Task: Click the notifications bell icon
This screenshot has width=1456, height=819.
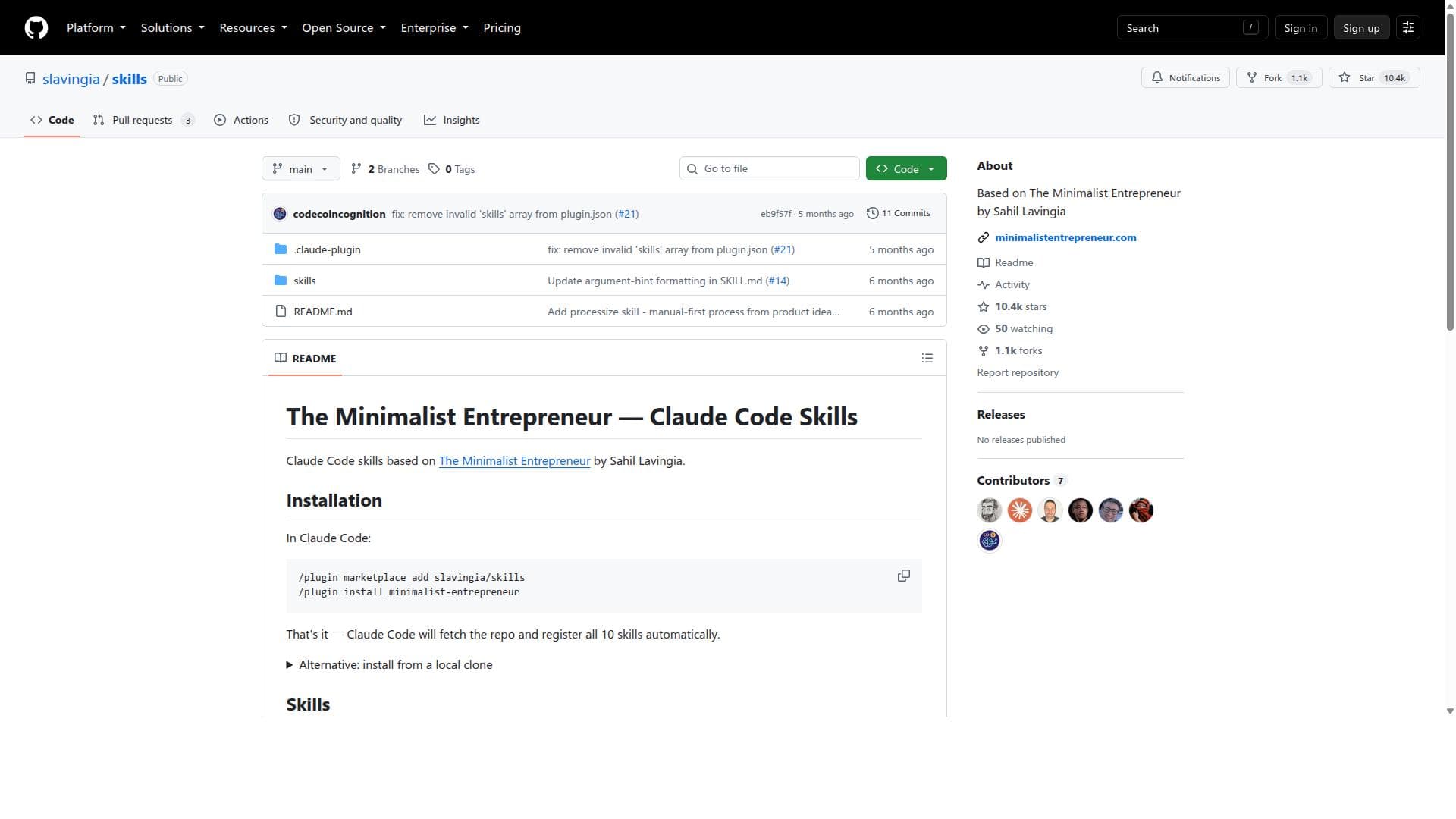Action: coord(1157,78)
